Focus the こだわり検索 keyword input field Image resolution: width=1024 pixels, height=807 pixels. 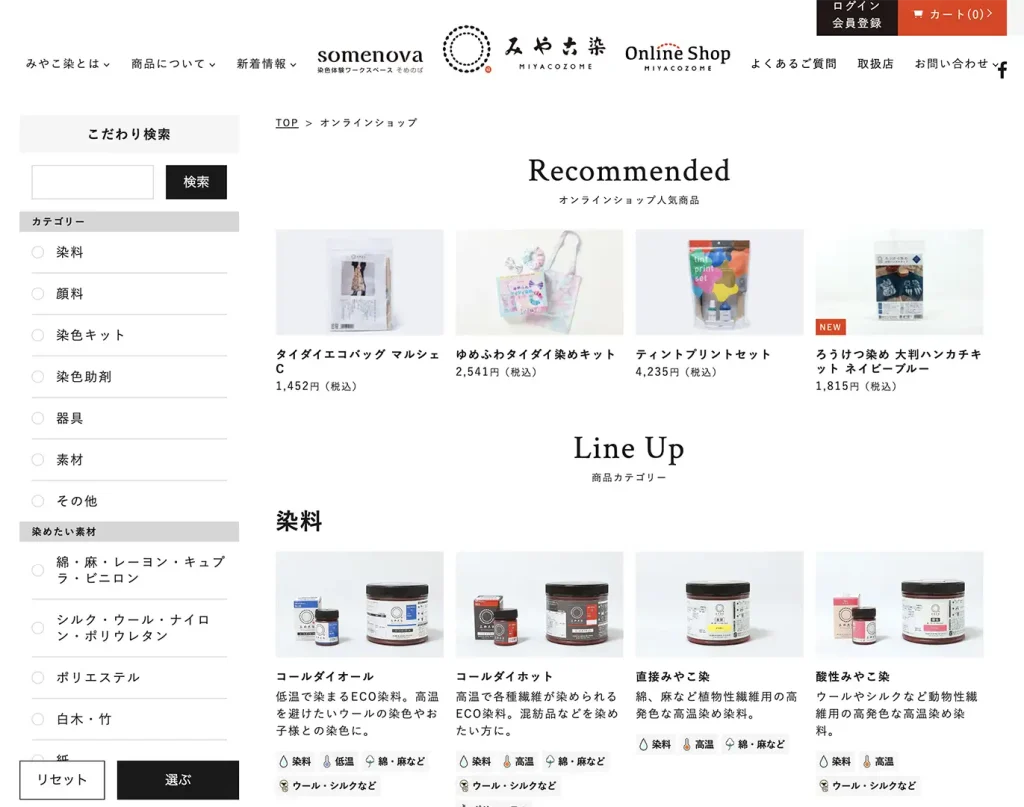pyautogui.click(x=93, y=182)
